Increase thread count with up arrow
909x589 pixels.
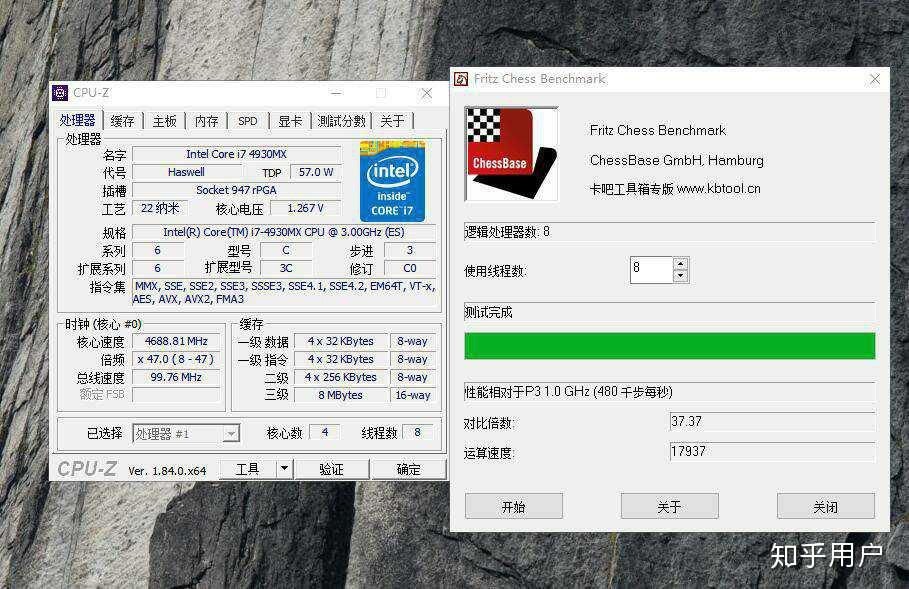pyautogui.click(x=681, y=264)
